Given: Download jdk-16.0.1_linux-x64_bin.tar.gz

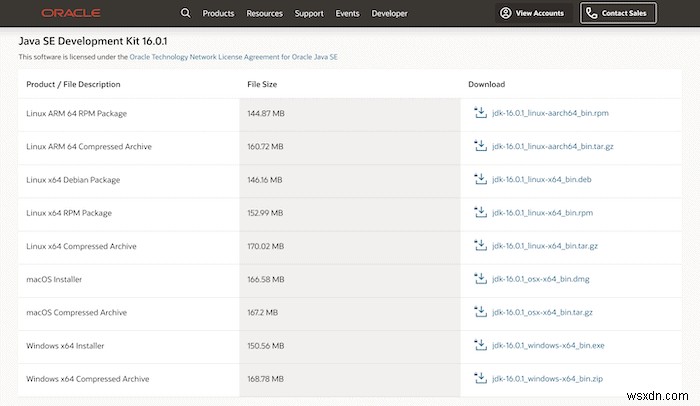Looking at the screenshot, I should [x=545, y=246].
